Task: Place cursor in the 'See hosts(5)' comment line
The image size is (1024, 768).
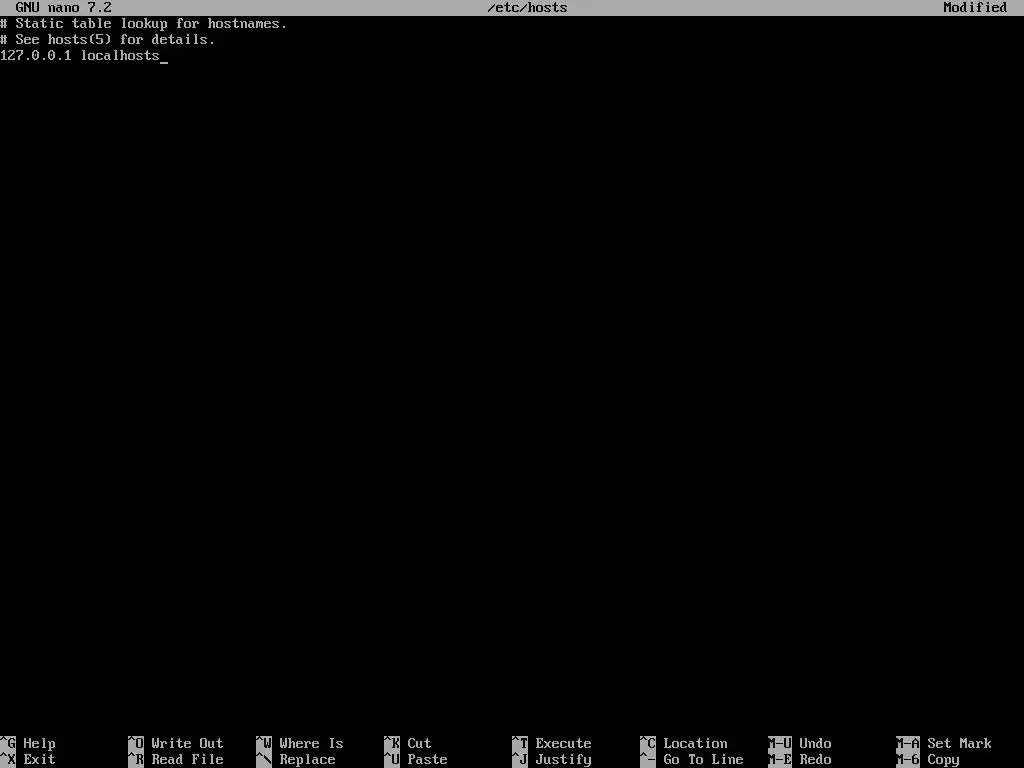Action: [x=108, y=40]
